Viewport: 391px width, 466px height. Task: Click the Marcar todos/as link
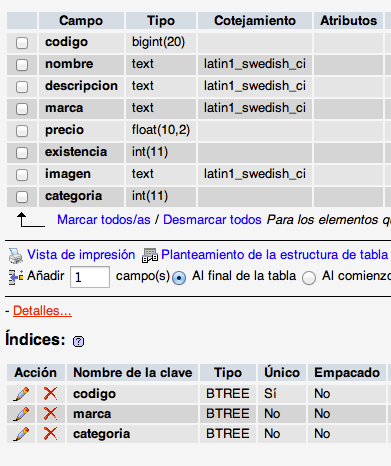pyautogui.click(x=104, y=220)
